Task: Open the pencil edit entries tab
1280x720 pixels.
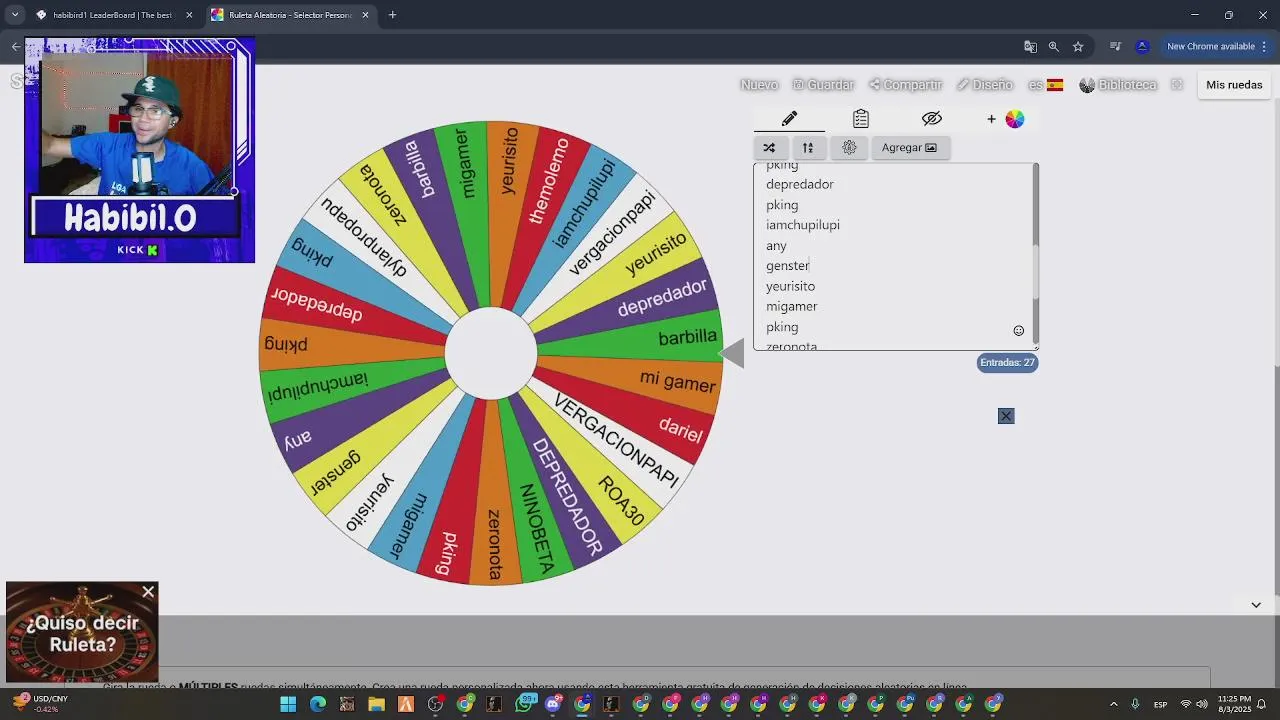Action: coord(789,119)
